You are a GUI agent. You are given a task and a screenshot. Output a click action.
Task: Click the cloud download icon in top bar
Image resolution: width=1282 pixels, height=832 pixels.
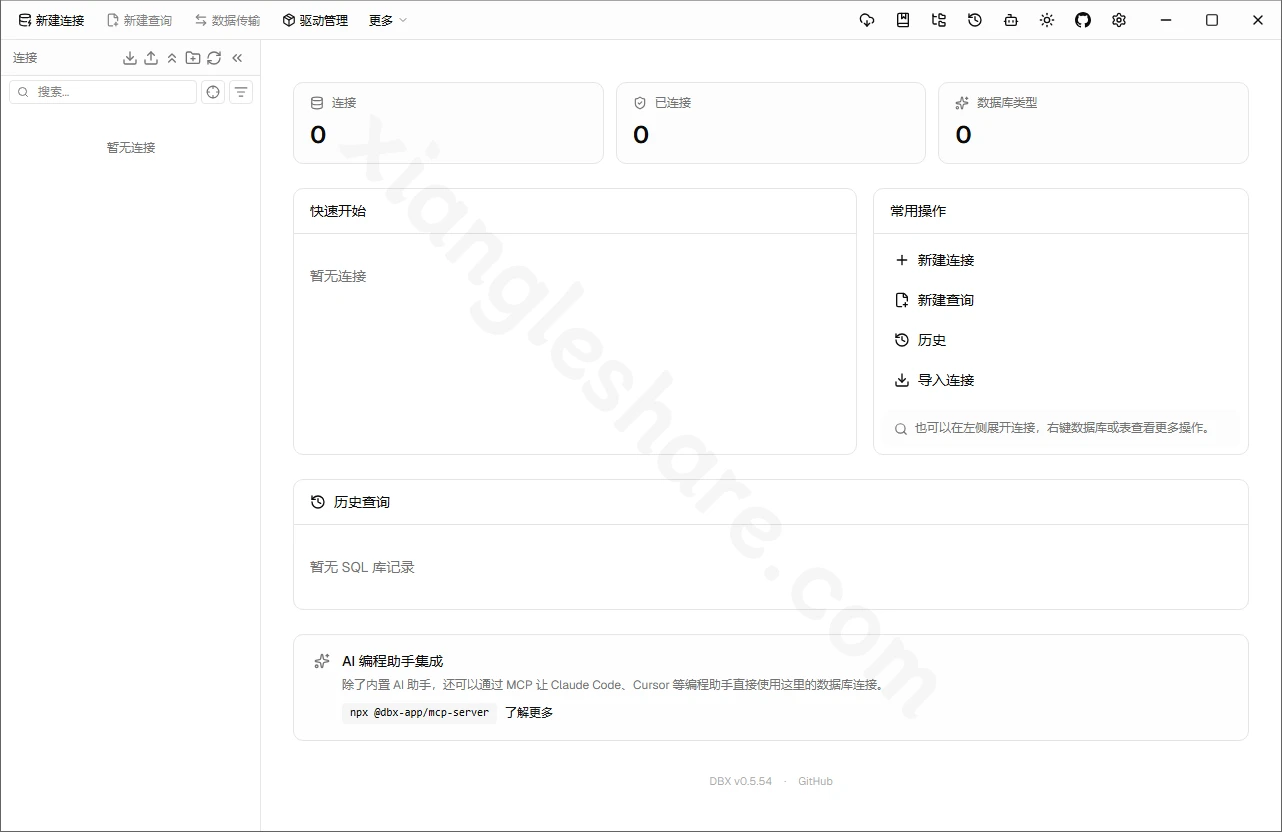point(867,20)
